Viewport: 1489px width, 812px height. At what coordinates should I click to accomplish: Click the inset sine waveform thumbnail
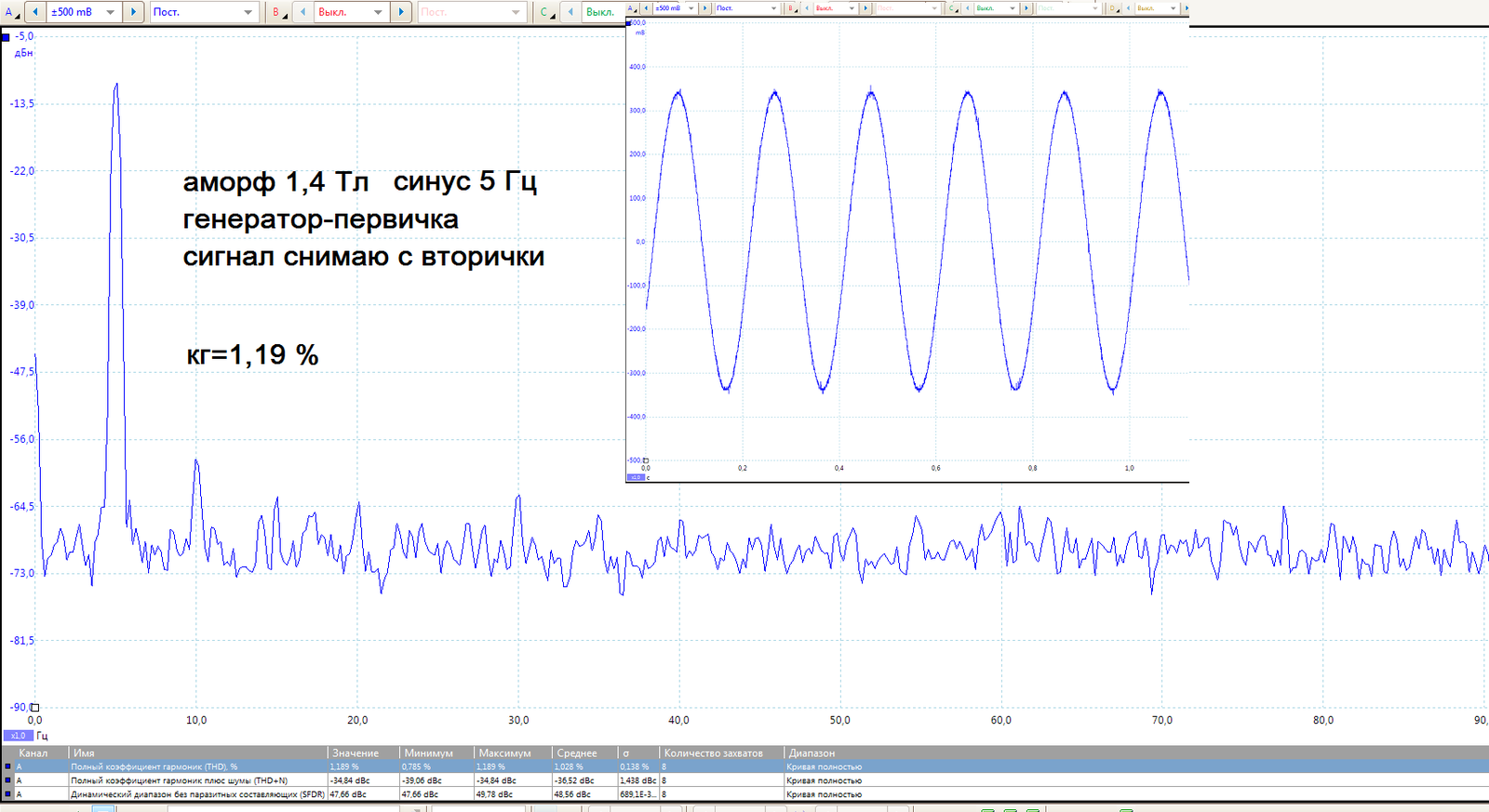[907, 242]
